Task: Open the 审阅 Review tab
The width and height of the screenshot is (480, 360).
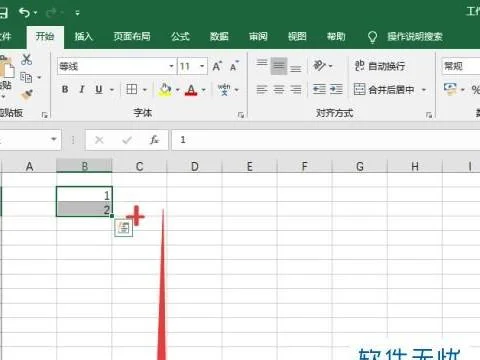Action: tap(258, 36)
